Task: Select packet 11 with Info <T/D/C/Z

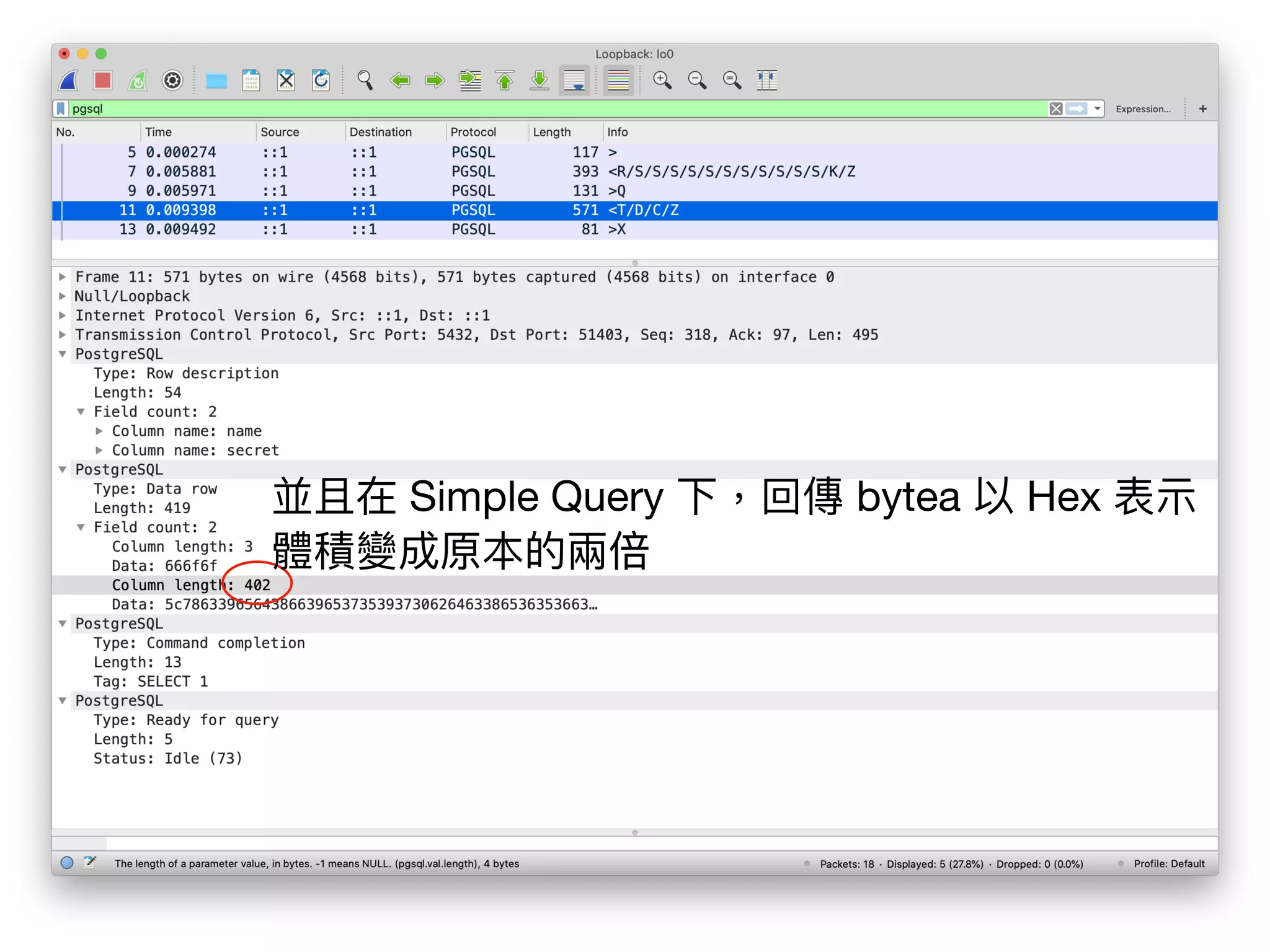Action: coord(635,210)
